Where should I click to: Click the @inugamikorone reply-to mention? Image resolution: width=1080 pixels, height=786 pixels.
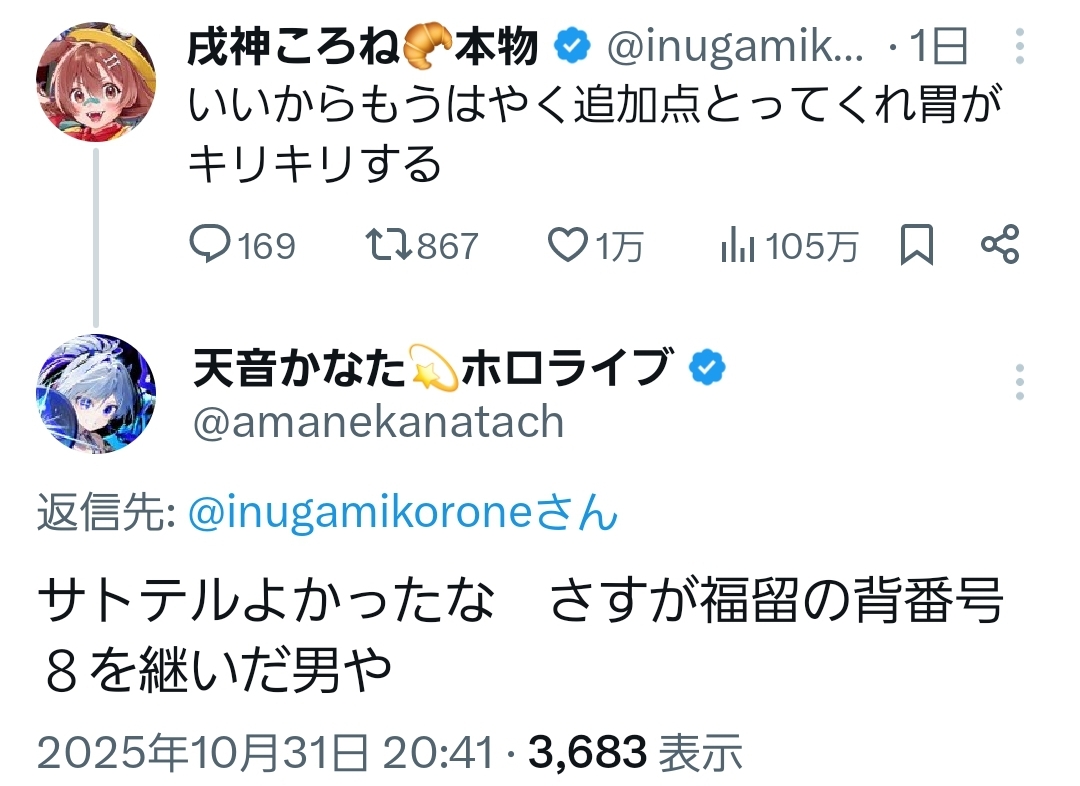[400, 513]
